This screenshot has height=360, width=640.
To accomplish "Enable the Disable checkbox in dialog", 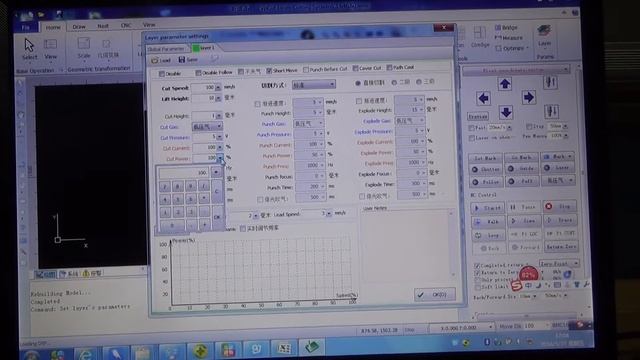I will pyautogui.click(x=162, y=74).
